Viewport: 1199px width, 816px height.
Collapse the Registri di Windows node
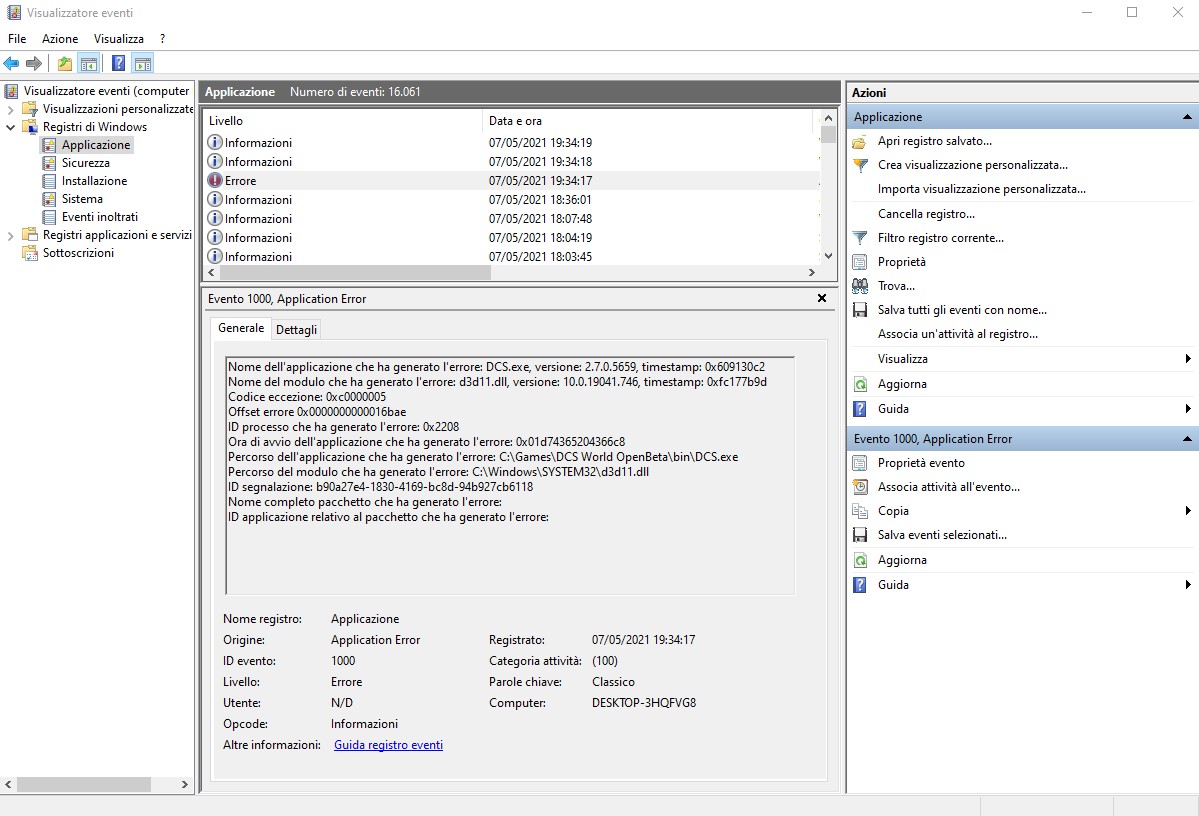11,127
